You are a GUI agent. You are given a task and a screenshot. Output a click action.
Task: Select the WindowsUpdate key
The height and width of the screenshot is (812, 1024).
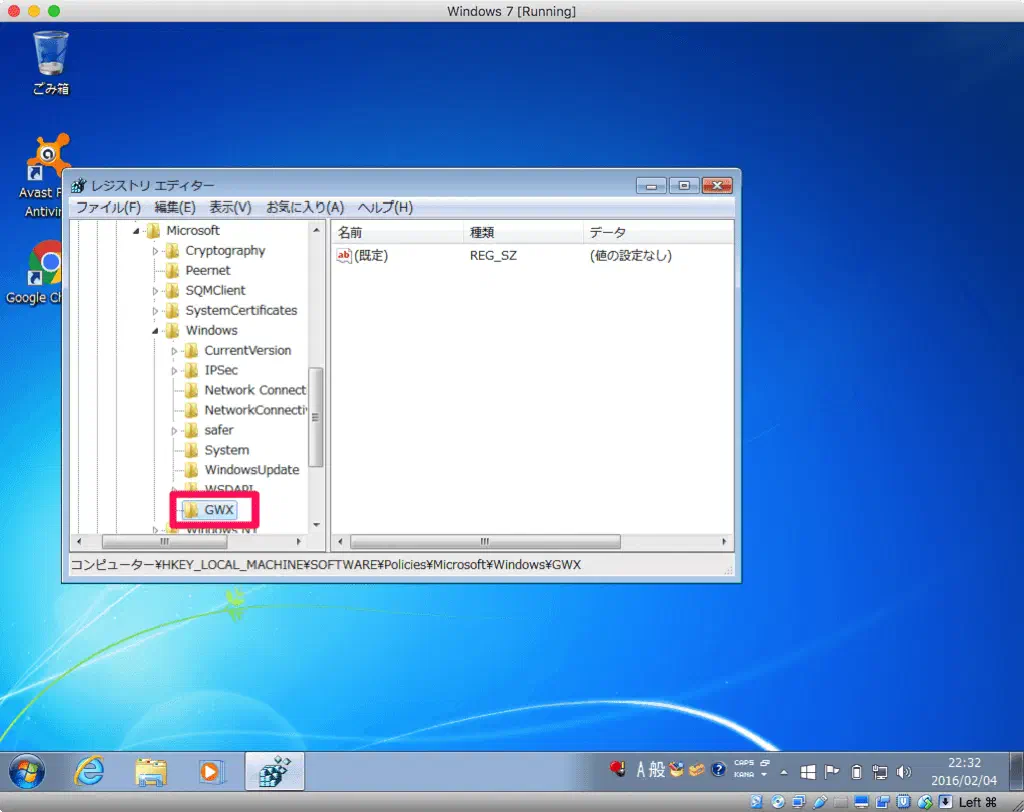pyautogui.click(x=251, y=470)
